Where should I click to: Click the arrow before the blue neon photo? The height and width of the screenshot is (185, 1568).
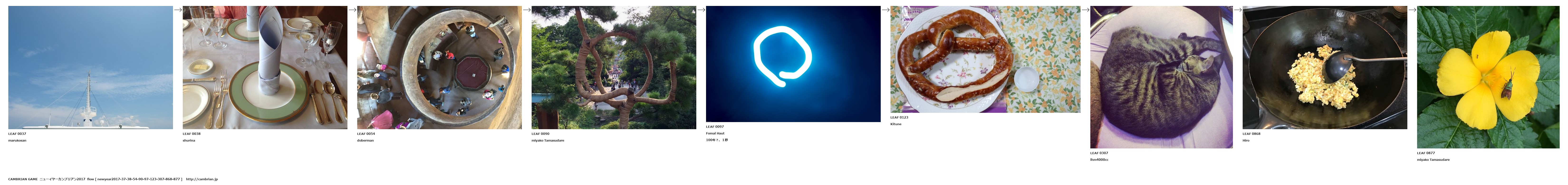pyautogui.click(x=701, y=10)
